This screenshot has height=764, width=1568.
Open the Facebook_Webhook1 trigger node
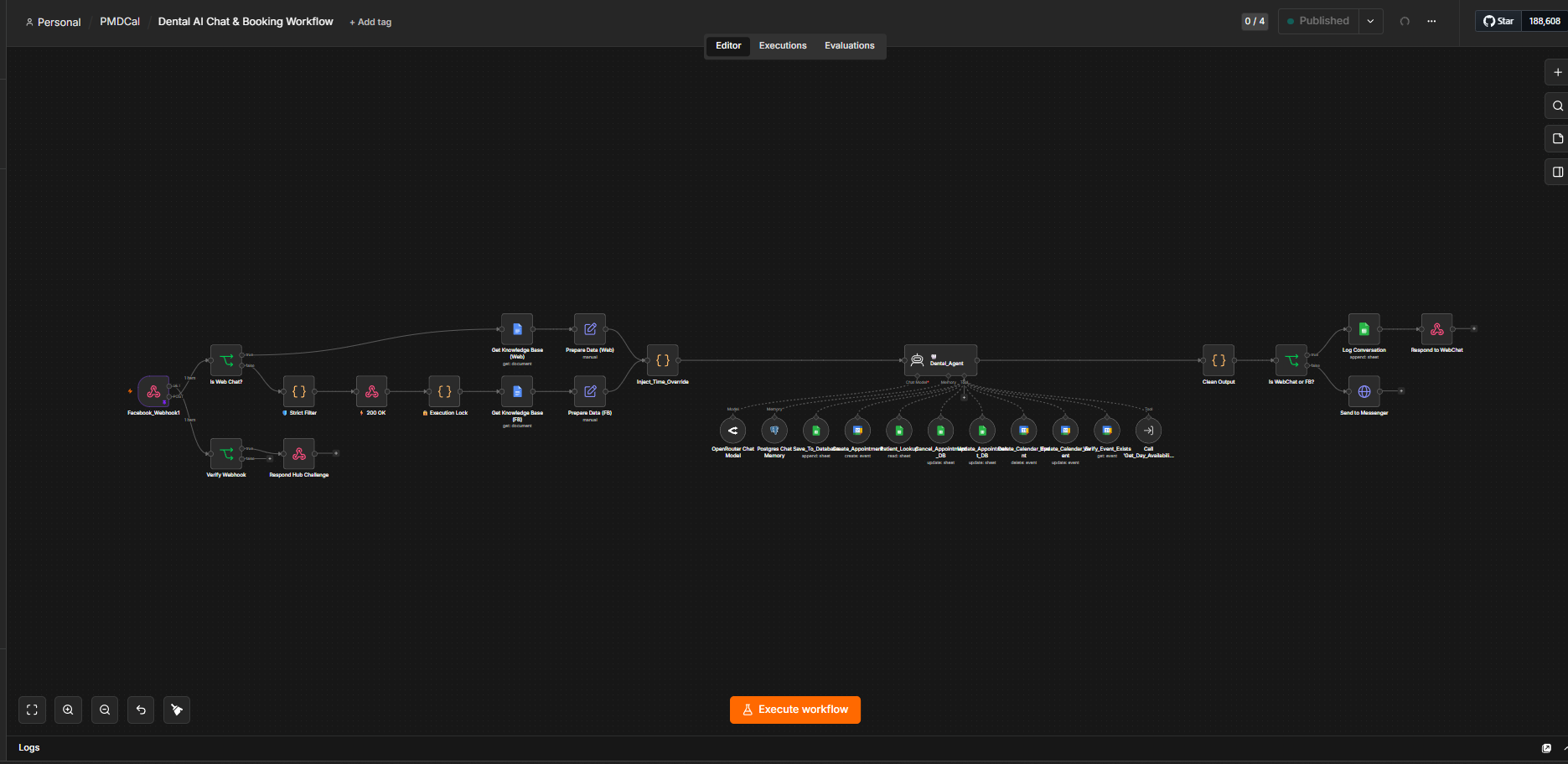pos(153,391)
